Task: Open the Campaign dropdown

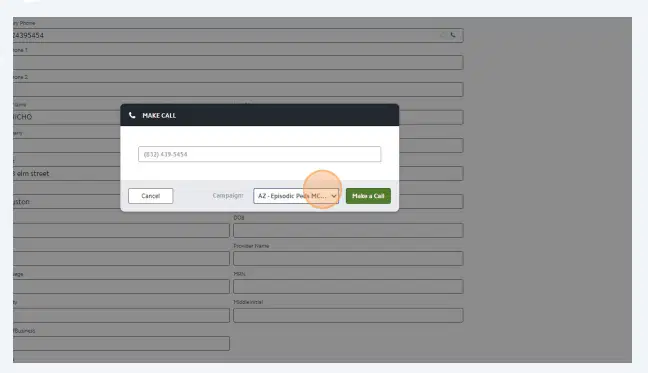Action: click(296, 196)
